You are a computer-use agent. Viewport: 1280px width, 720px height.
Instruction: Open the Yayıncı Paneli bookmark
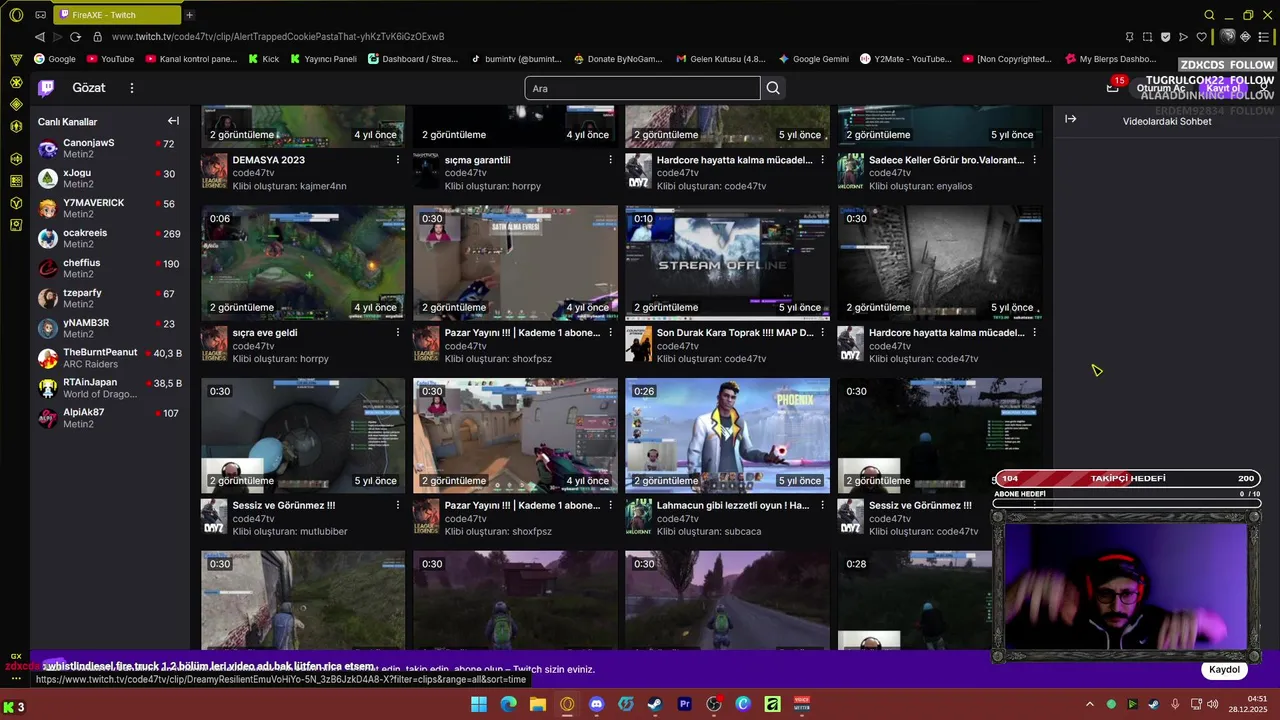pyautogui.click(x=323, y=59)
